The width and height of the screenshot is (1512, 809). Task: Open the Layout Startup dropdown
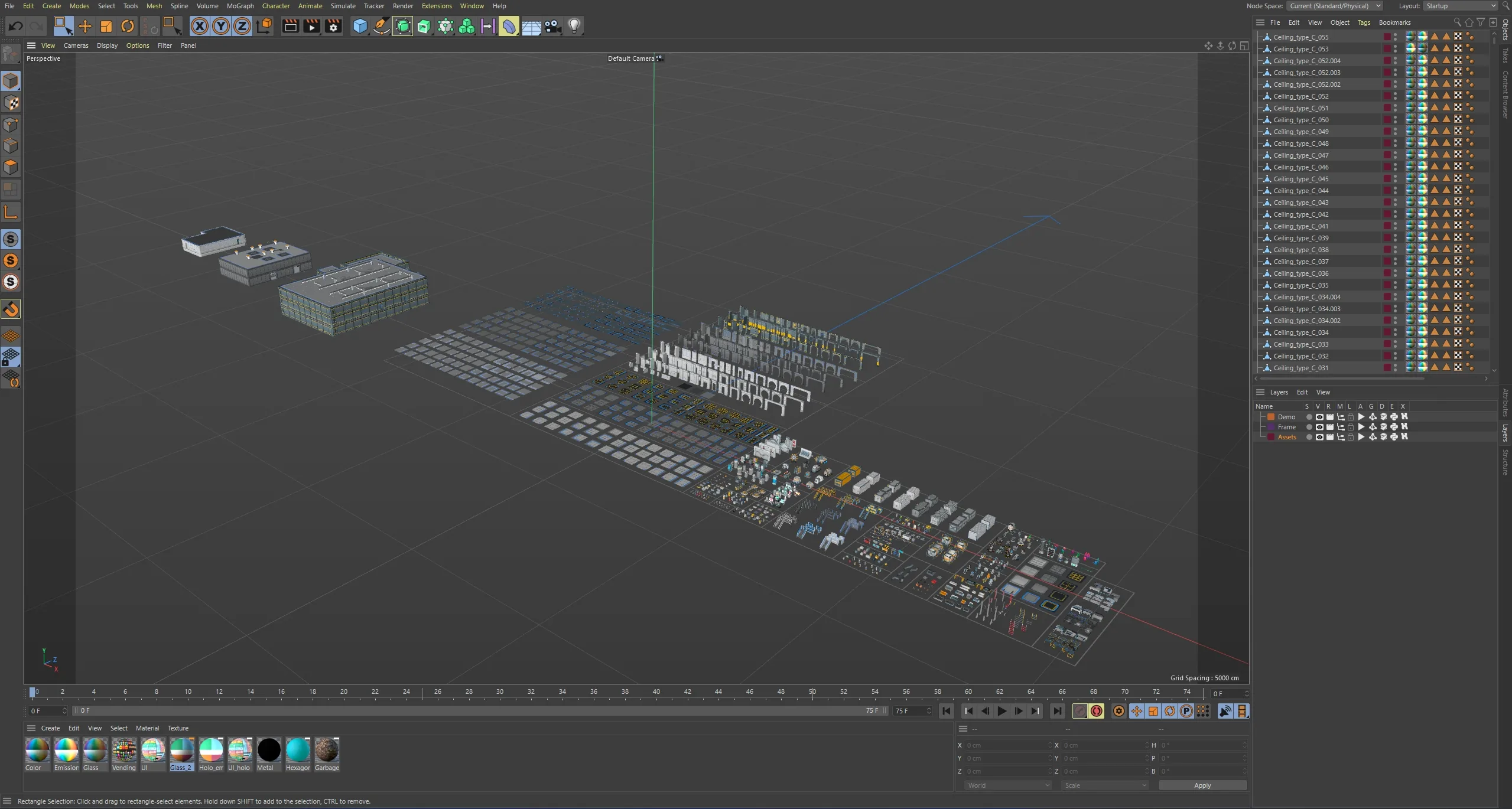[1459, 6]
